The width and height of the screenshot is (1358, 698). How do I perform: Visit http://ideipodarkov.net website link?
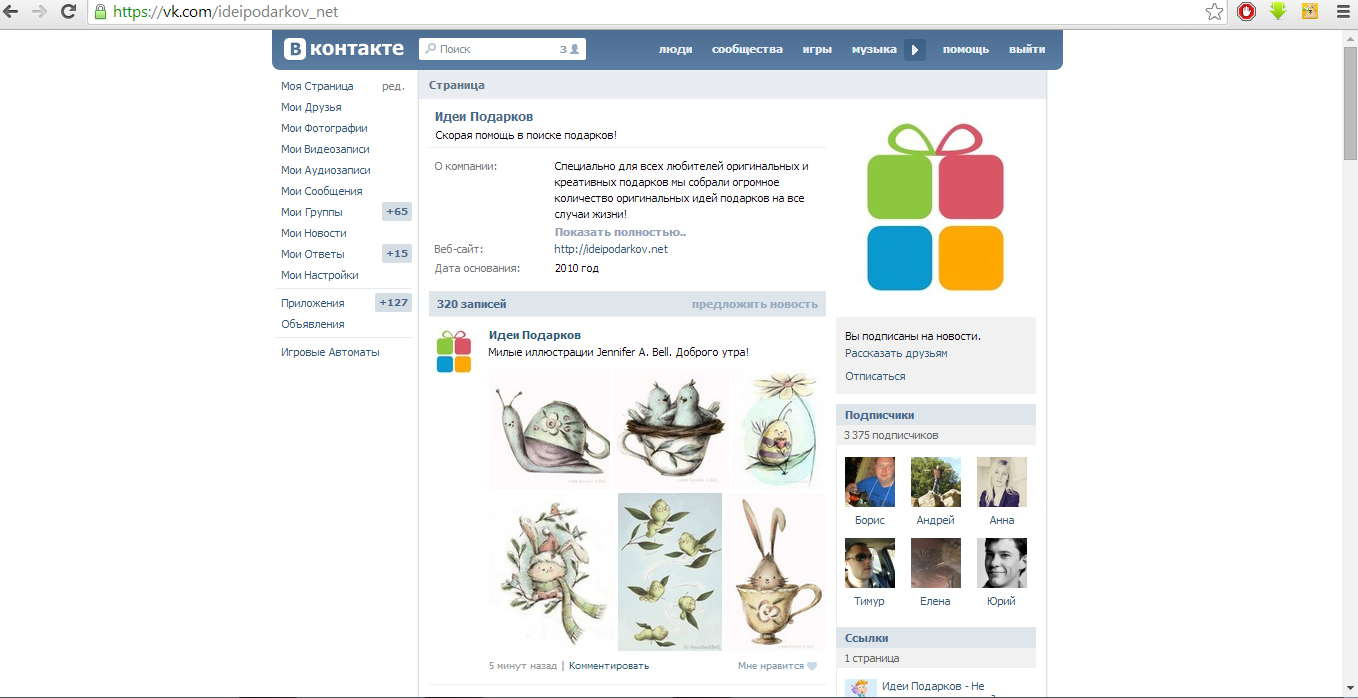coord(610,249)
